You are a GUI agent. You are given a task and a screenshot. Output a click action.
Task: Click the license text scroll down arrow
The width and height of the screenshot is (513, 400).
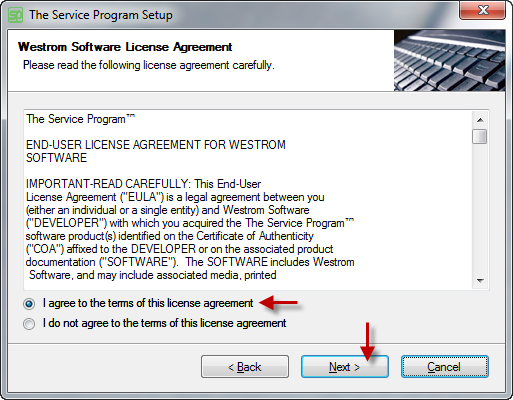point(480,281)
